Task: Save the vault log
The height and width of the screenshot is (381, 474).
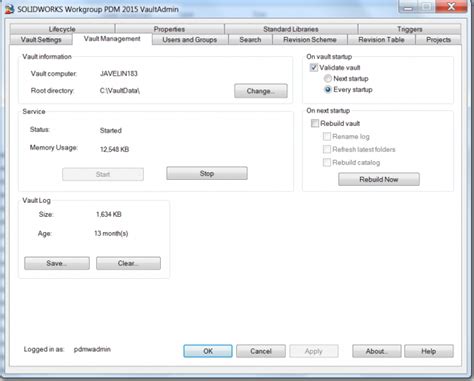Action: click(57, 263)
